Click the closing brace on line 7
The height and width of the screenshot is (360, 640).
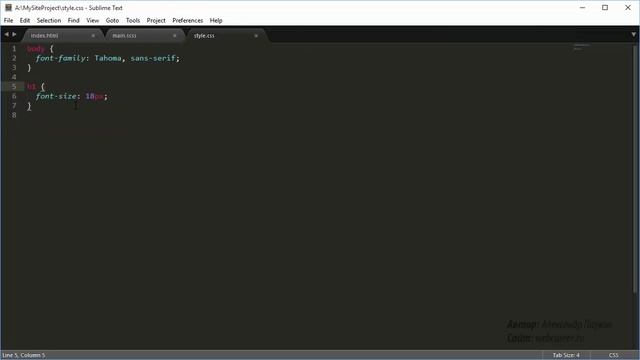(x=29, y=106)
